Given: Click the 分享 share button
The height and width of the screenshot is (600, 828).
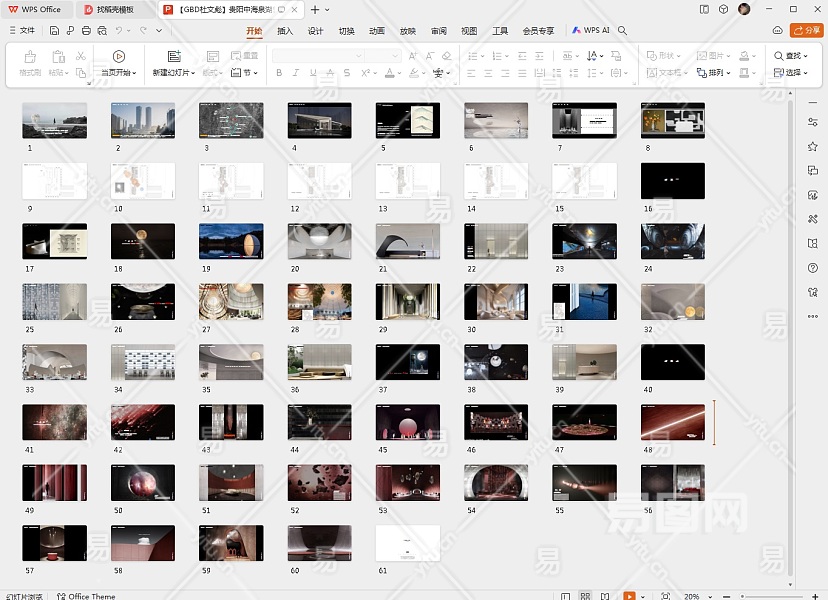Looking at the screenshot, I should (806, 31).
